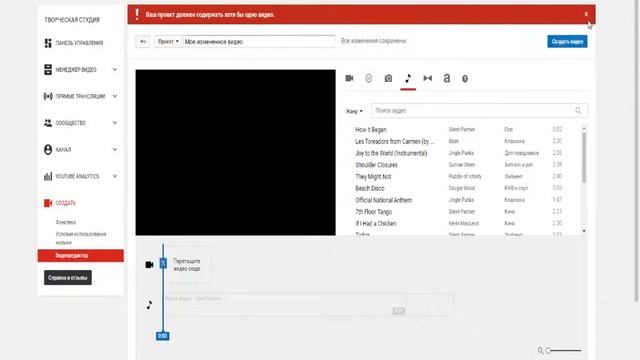The image size is (640, 360).
Task: Click the Creative Studio heading
Action: pyautogui.click(x=72, y=20)
